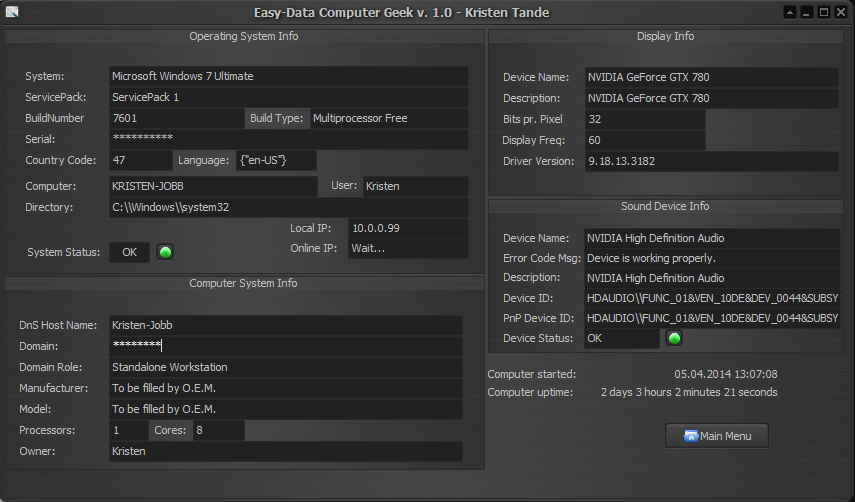This screenshot has height=502, width=855.
Task: Click the window title Easy-Data Computer Geek
Action: tap(401, 13)
